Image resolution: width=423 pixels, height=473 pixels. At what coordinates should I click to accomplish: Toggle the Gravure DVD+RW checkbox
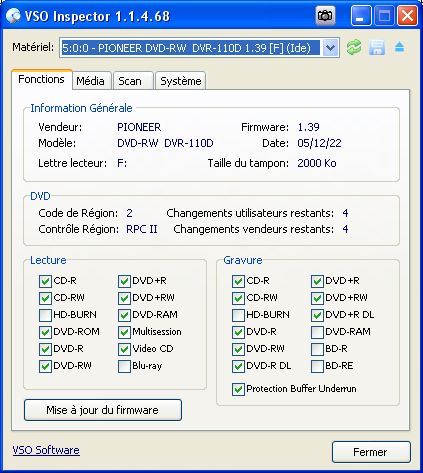(317, 298)
